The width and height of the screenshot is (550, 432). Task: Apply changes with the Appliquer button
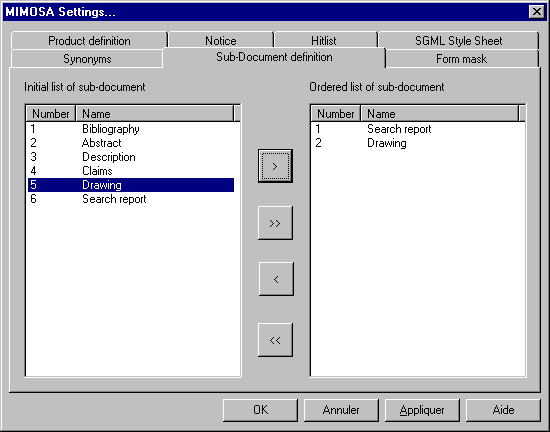coord(422,410)
